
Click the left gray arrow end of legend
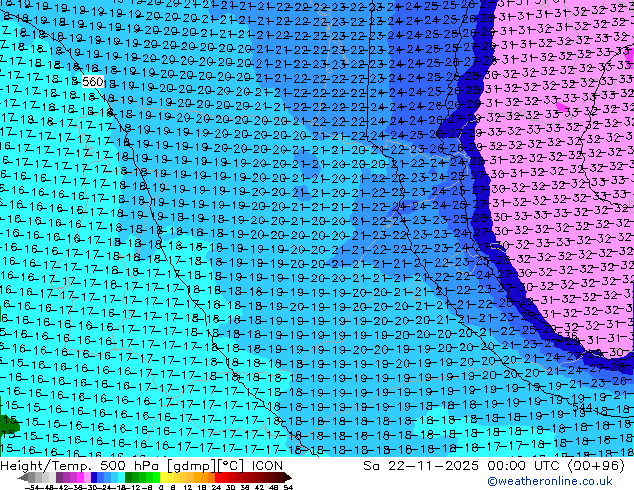coord(23,478)
